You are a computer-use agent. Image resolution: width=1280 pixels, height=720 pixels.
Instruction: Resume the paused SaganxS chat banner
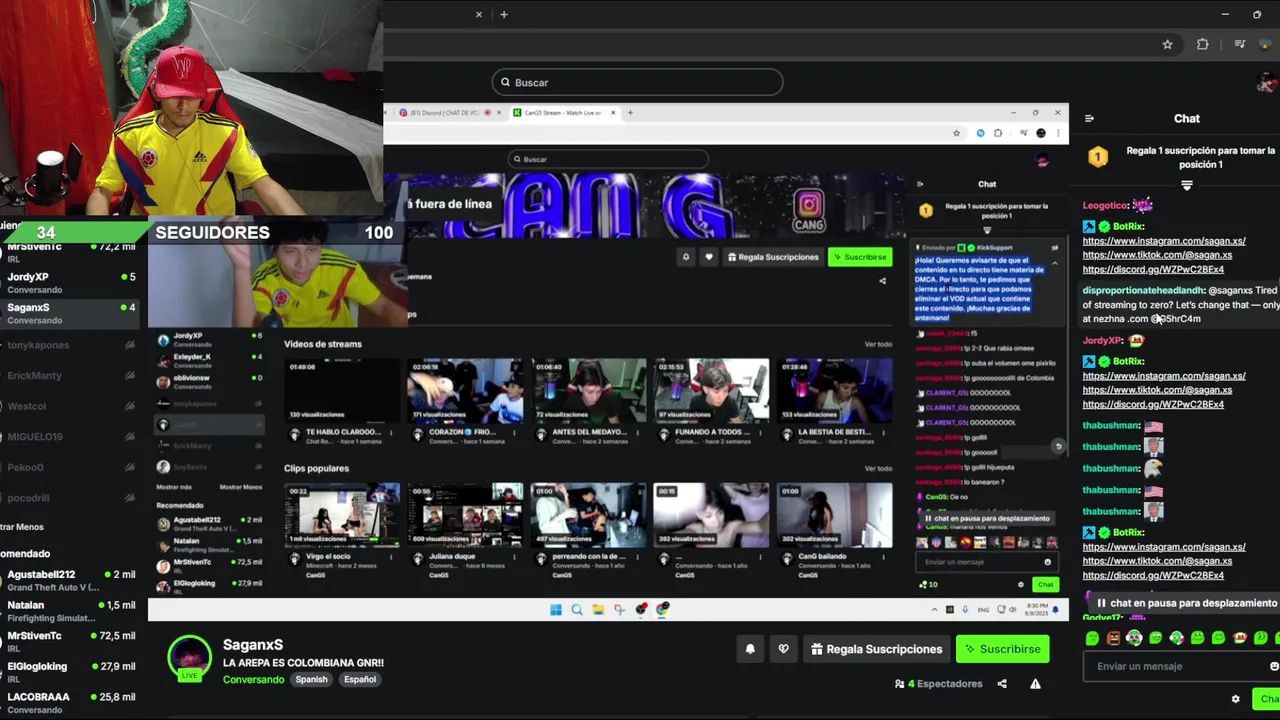(1186, 603)
